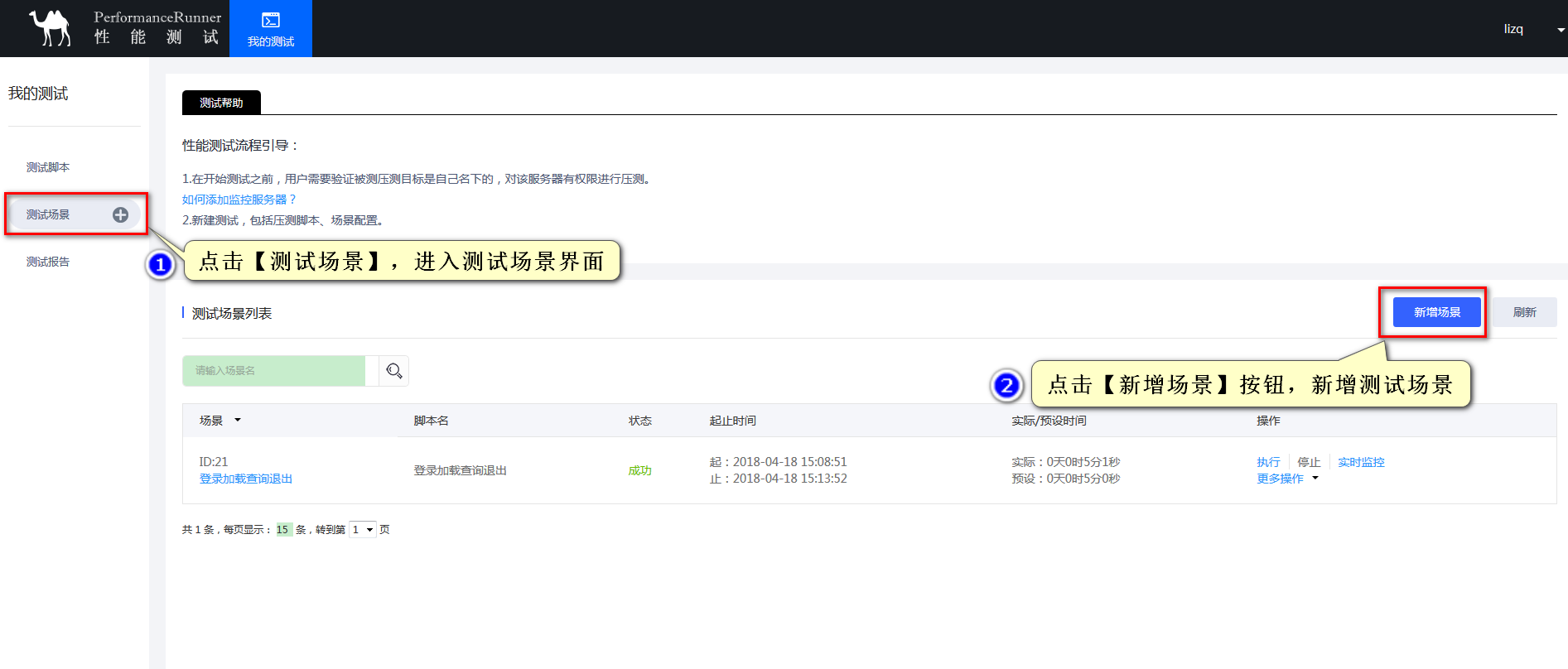This screenshot has height=669, width=1568.
Task: Open the page number selector
Action: (x=362, y=530)
